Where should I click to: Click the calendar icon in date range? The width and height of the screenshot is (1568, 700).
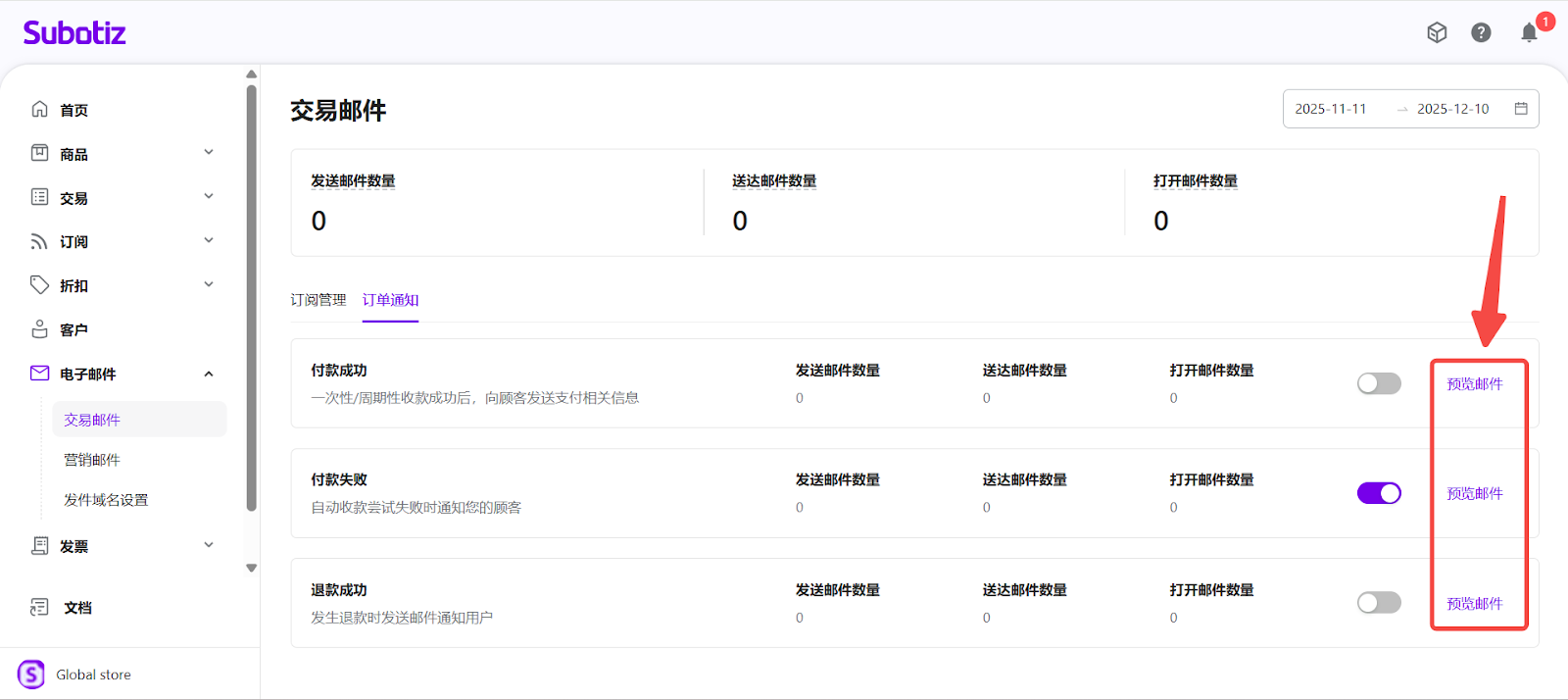point(1521,109)
